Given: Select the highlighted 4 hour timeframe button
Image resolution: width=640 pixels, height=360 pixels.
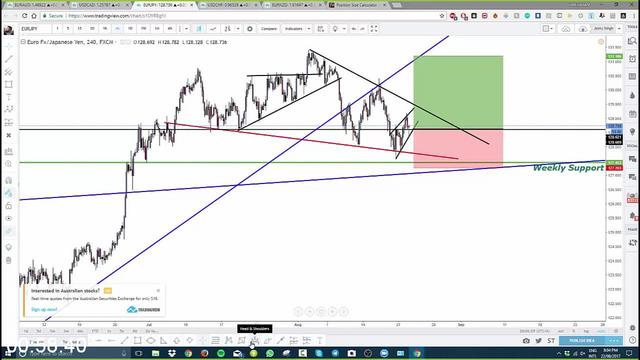Looking at the screenshot, I should point(118,29).
